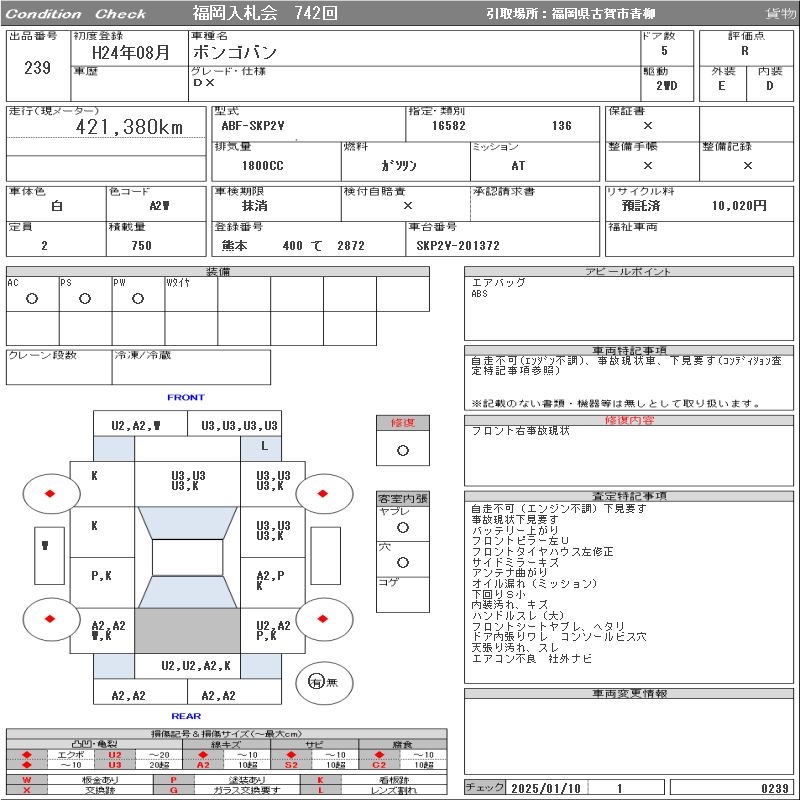Select the ヤブレ interior tear circle
This screenshot has height=800, width=800.
coord(402,526)
